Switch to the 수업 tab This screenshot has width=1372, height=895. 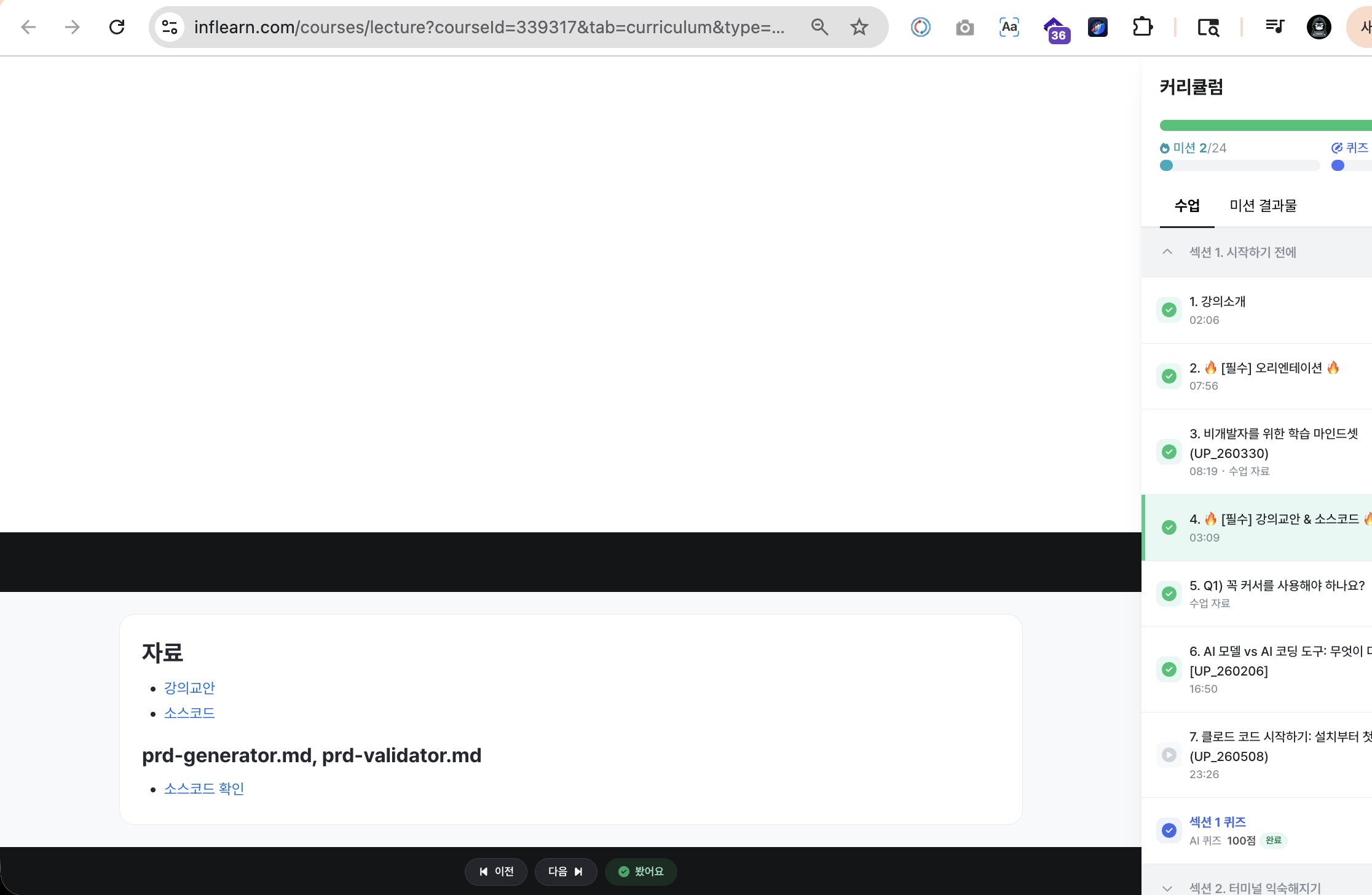click(x=1187, y=205)
